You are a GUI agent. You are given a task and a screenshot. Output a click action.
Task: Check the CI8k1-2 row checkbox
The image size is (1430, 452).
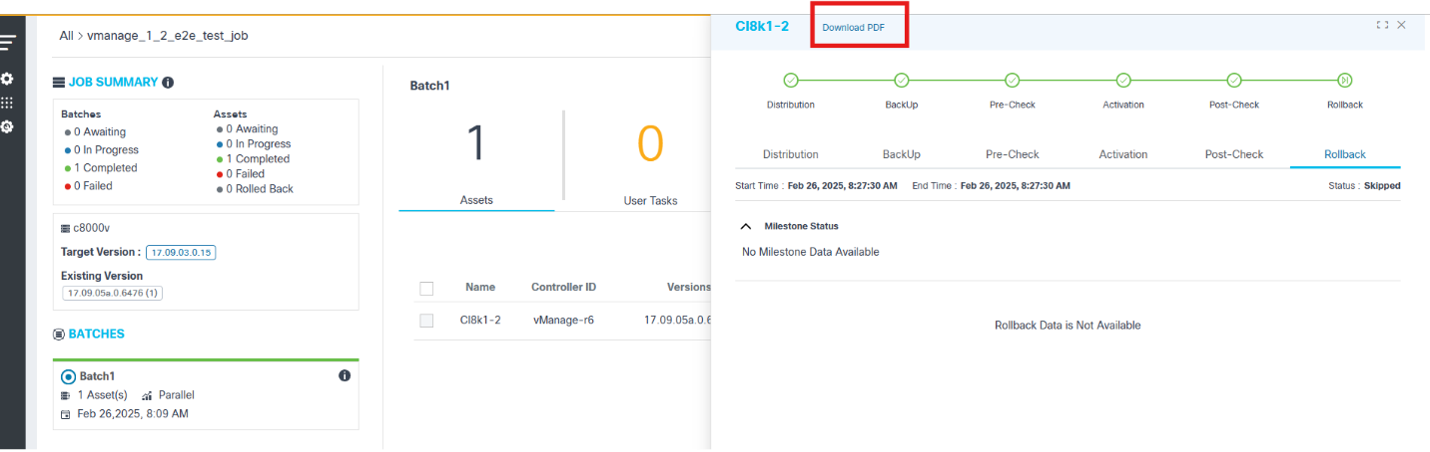(x=427, y=321)
